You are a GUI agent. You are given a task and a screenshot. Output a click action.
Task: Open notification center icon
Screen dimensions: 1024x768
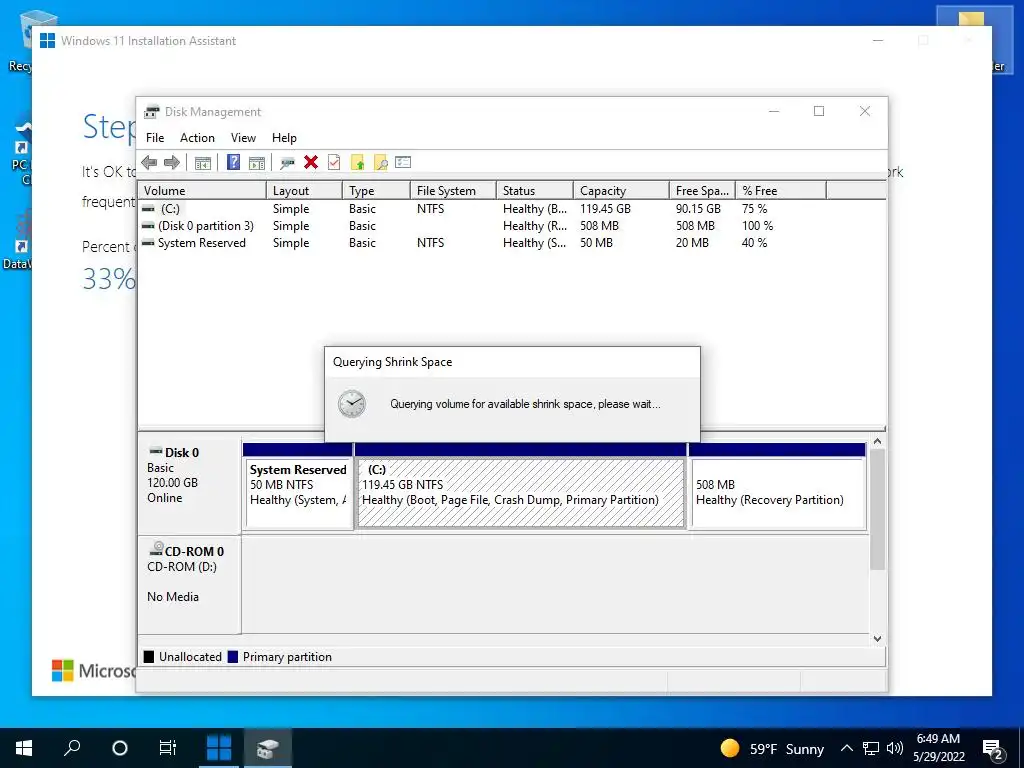[993, 749]
